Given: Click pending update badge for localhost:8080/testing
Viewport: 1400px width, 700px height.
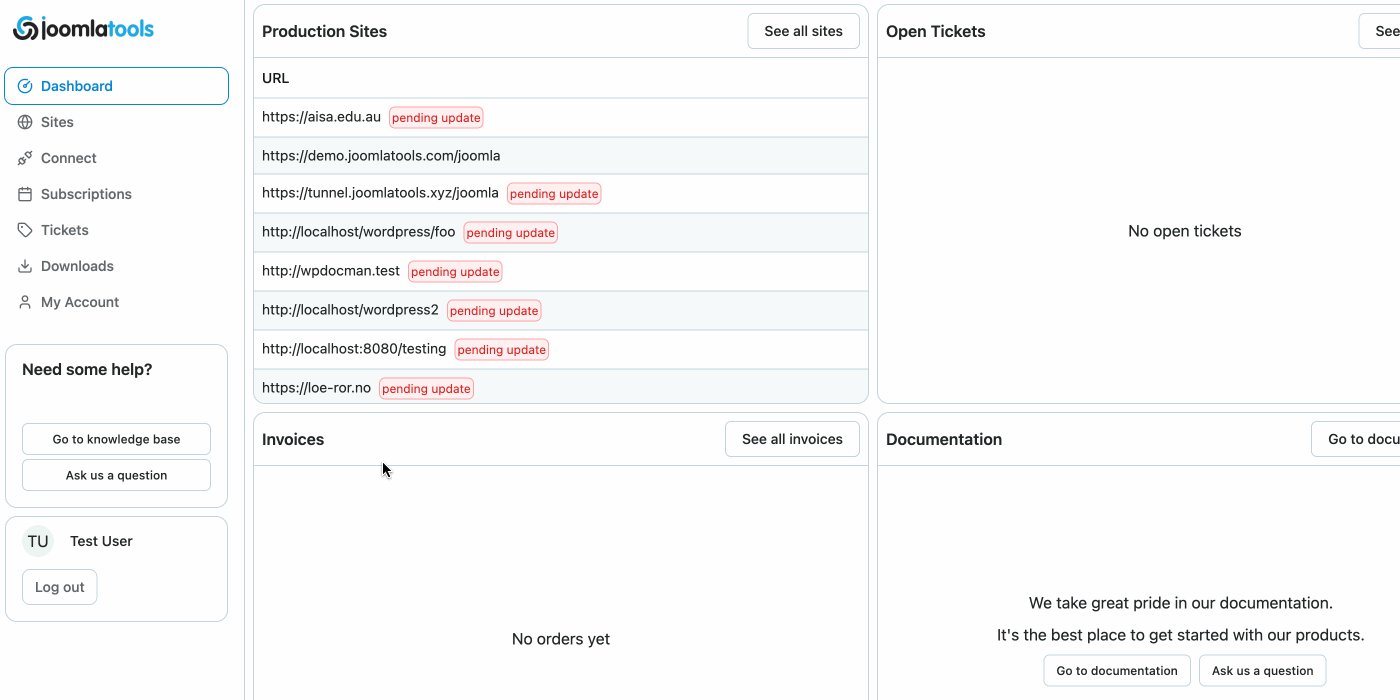Looking at the screenshot, I should coord(502,350).
